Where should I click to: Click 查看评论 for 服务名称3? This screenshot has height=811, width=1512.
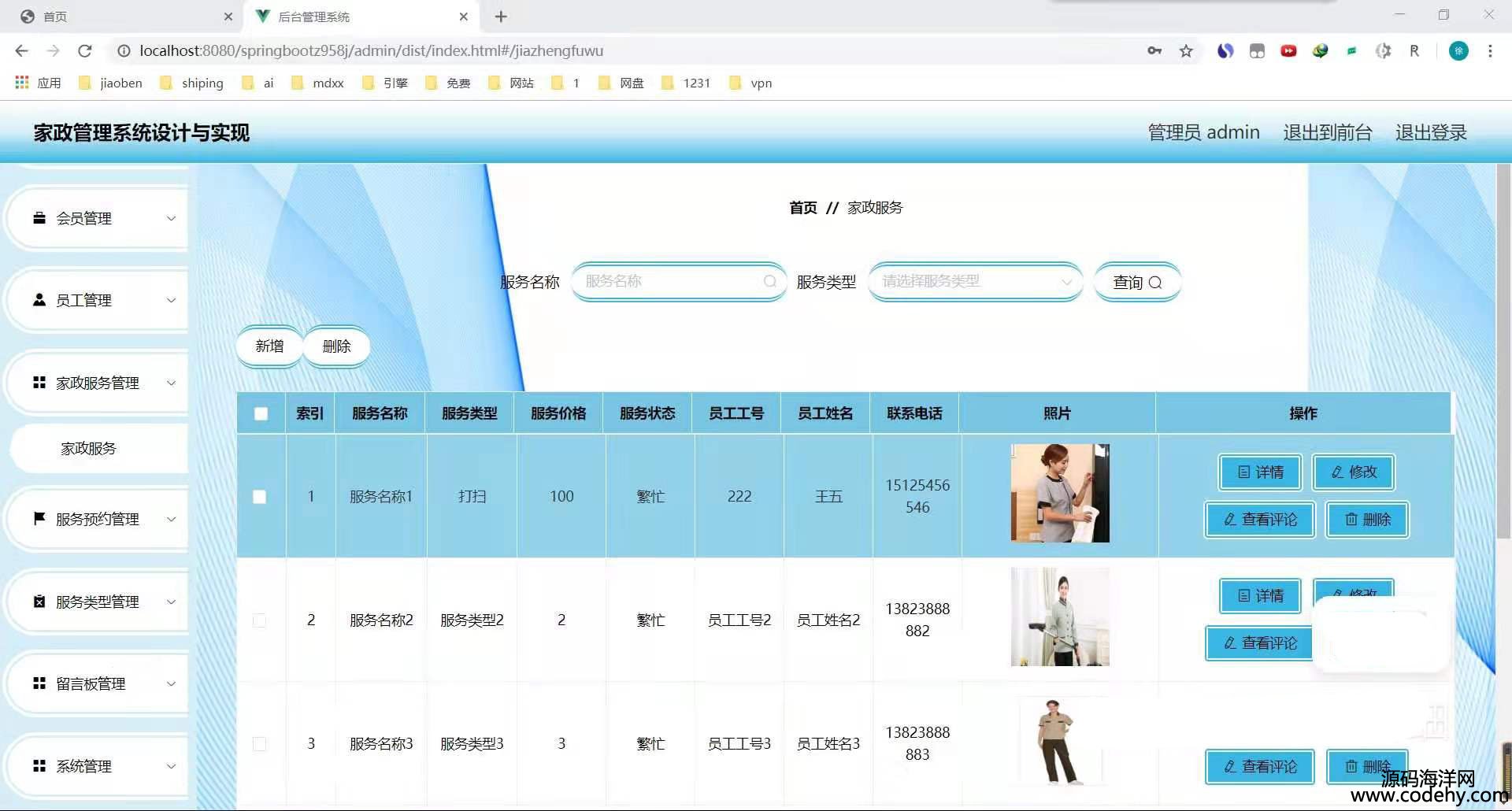1260,767
